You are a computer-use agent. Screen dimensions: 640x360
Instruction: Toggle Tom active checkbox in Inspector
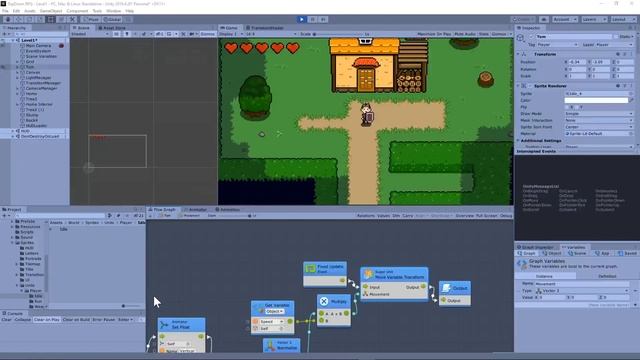(x=531, y=36)
